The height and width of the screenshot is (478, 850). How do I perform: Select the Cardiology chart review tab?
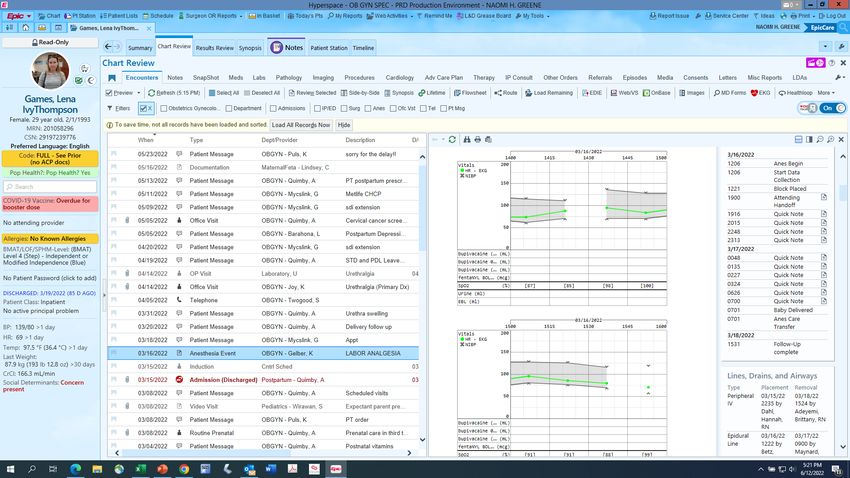tap(400, 77)
